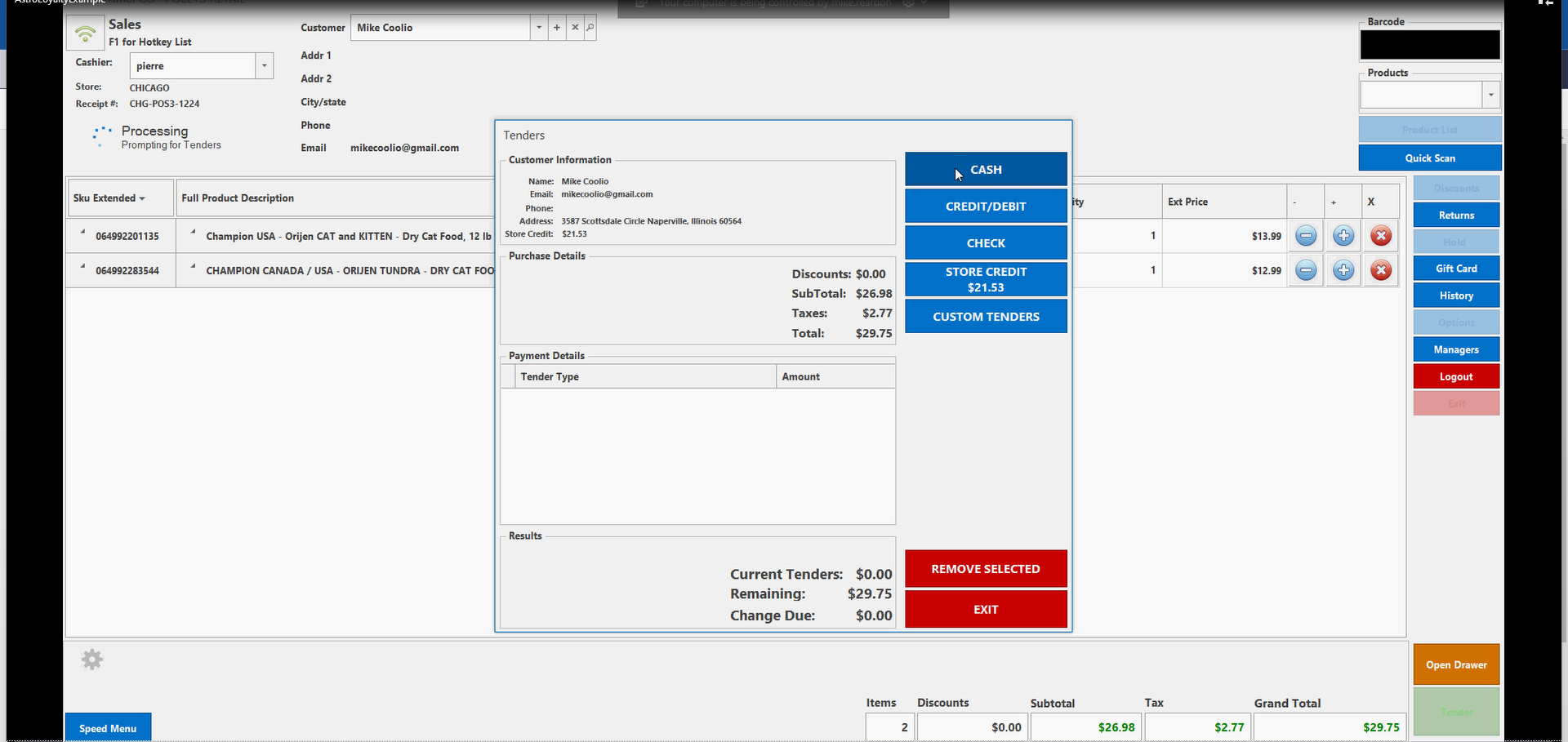The height and width of the screenshot is (742, 1568).
Task: Increase quantity of Orijen Cat and Kitten item
Action: pos(1343,237)
